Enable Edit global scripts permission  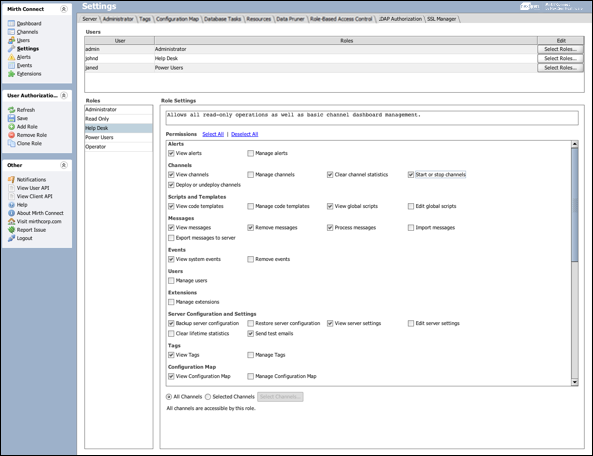[x=411, y=206]
